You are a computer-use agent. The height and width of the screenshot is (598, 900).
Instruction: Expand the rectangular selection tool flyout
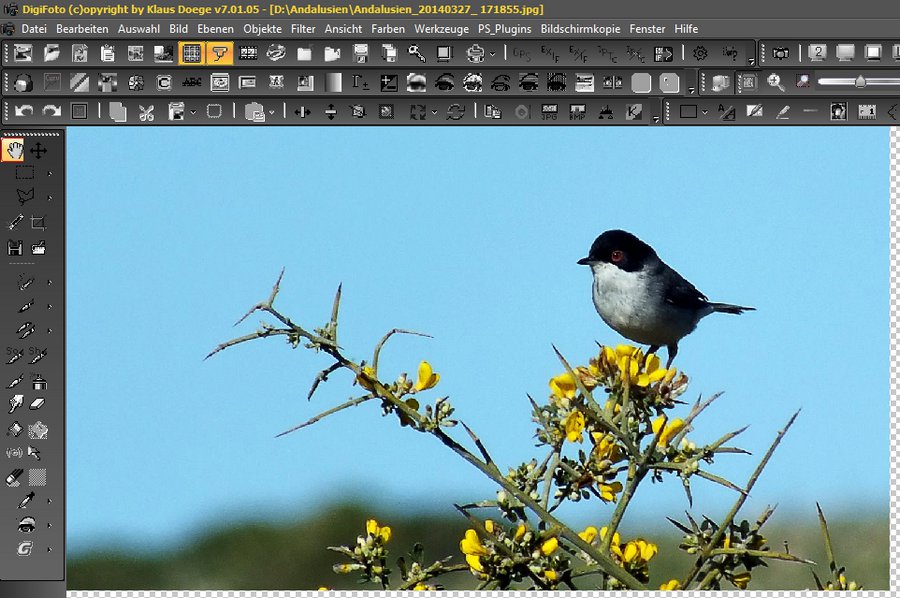click(x=49, y=174)
